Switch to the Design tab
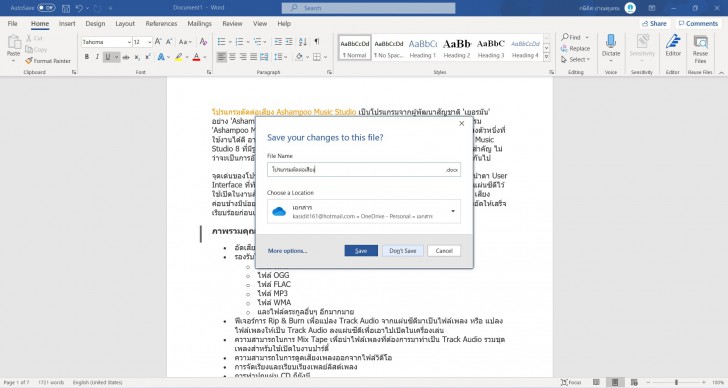Viewport: 728px width, 388px height. click(x=95, y=24)
